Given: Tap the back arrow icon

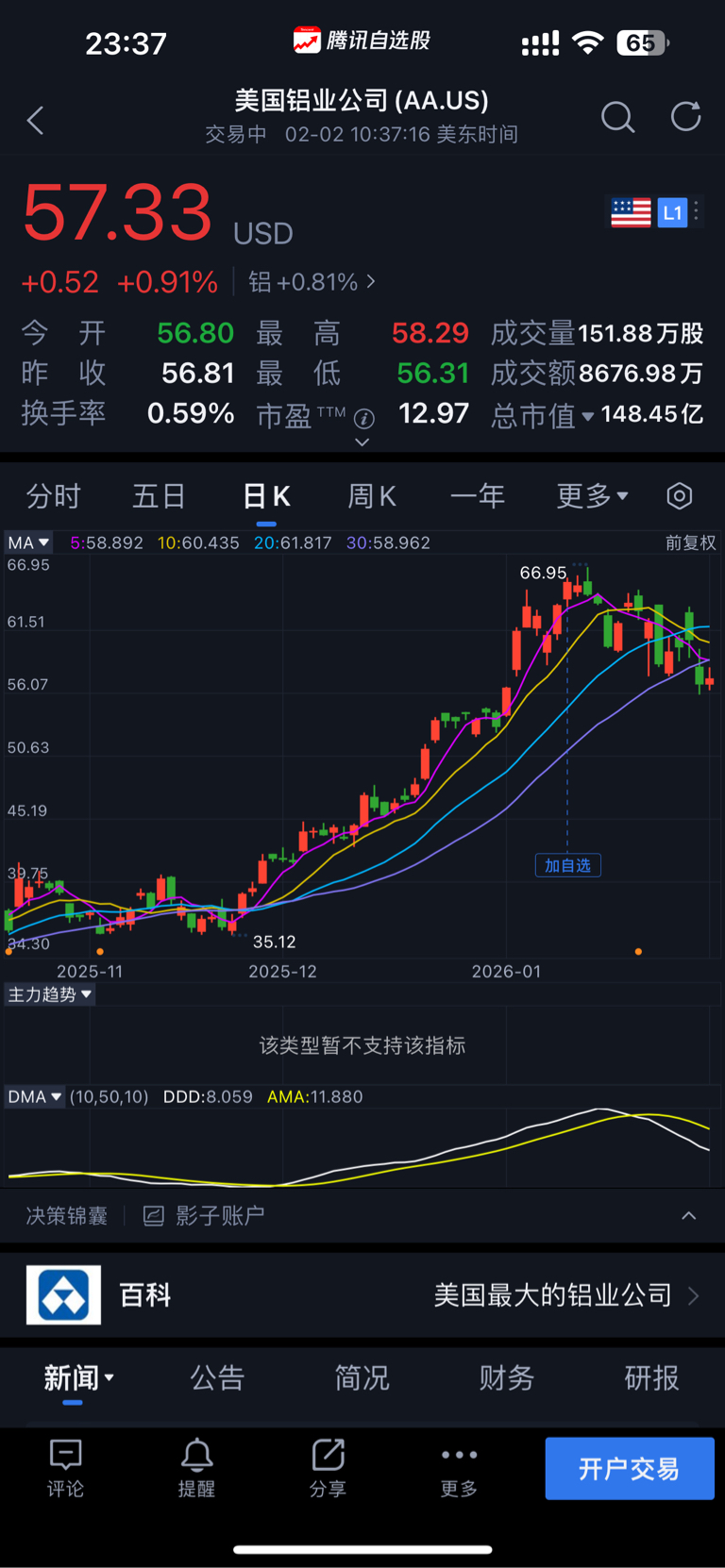Looking at the screenshot, I should click(36, 120).
